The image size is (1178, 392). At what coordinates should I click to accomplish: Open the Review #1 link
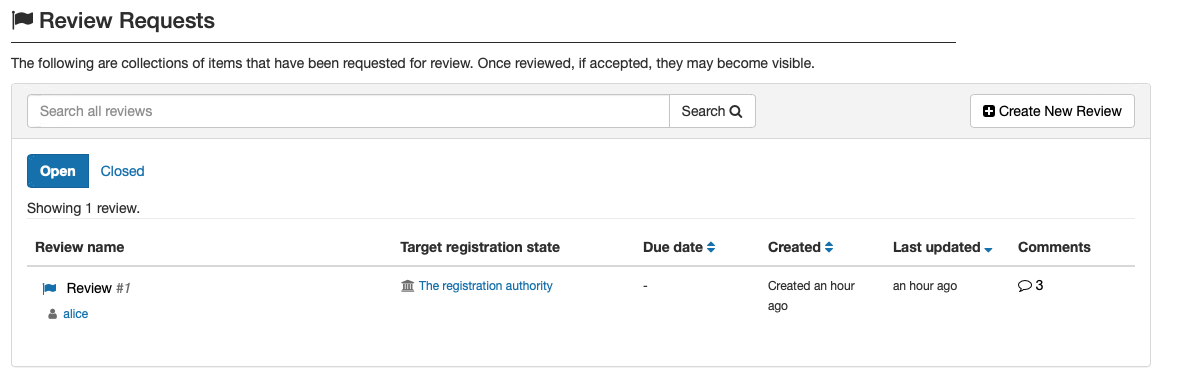tap(98, 288)
